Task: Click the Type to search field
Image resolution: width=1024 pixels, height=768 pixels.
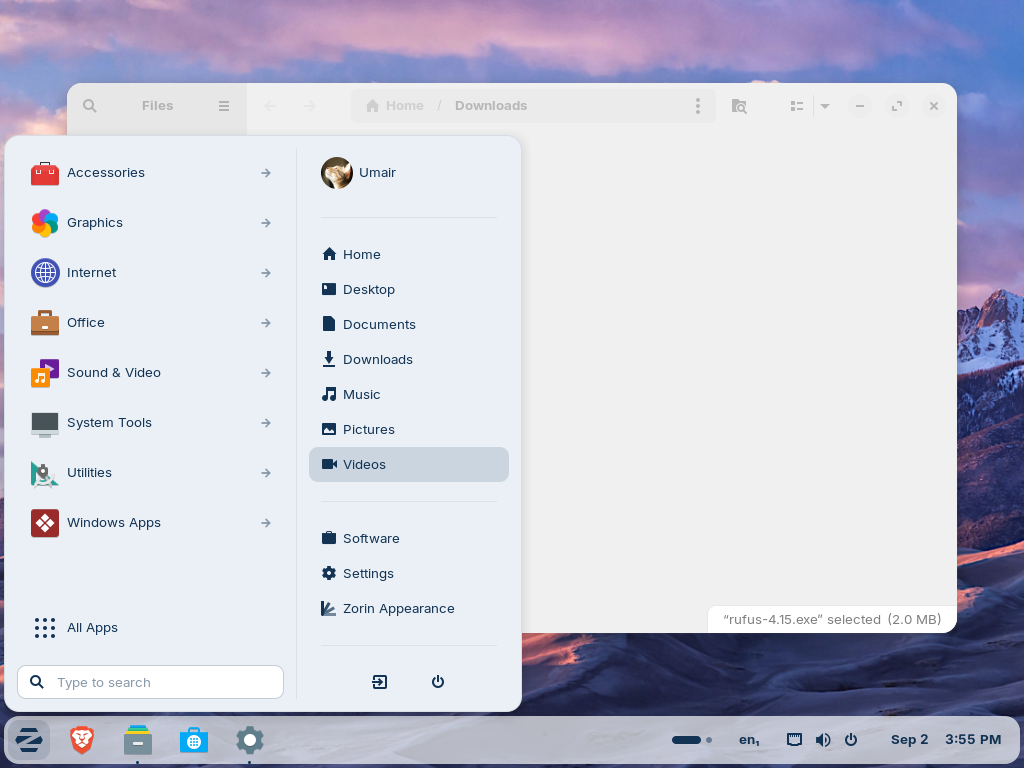Action: click(151, 682)
